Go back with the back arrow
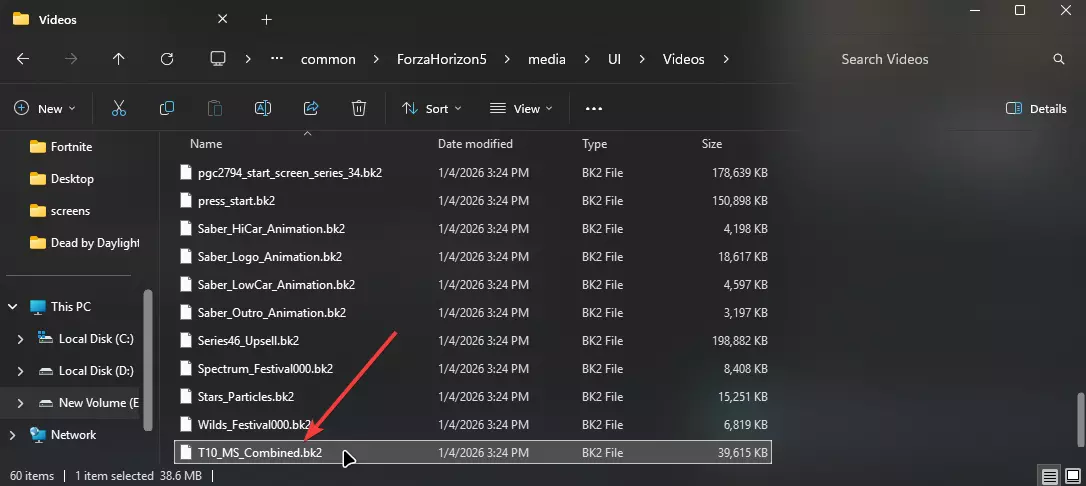 [x=23, y=59]
